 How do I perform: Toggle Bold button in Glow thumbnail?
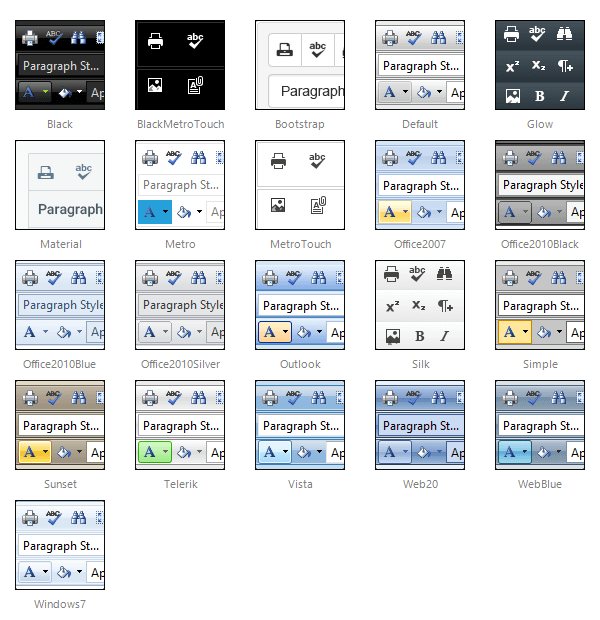tap(539, 96)
